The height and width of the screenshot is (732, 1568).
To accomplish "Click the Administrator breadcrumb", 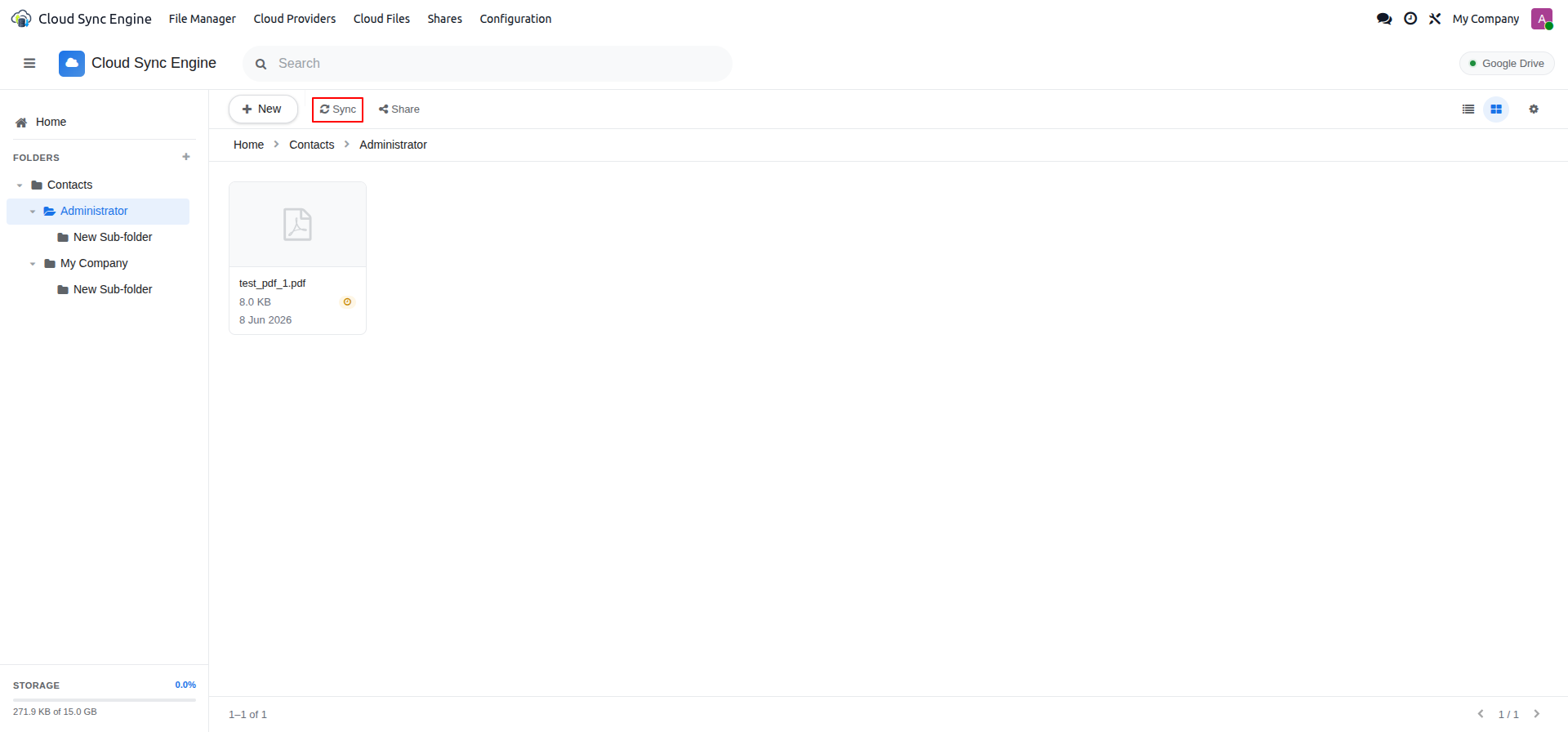I will [x=393, y=145].
